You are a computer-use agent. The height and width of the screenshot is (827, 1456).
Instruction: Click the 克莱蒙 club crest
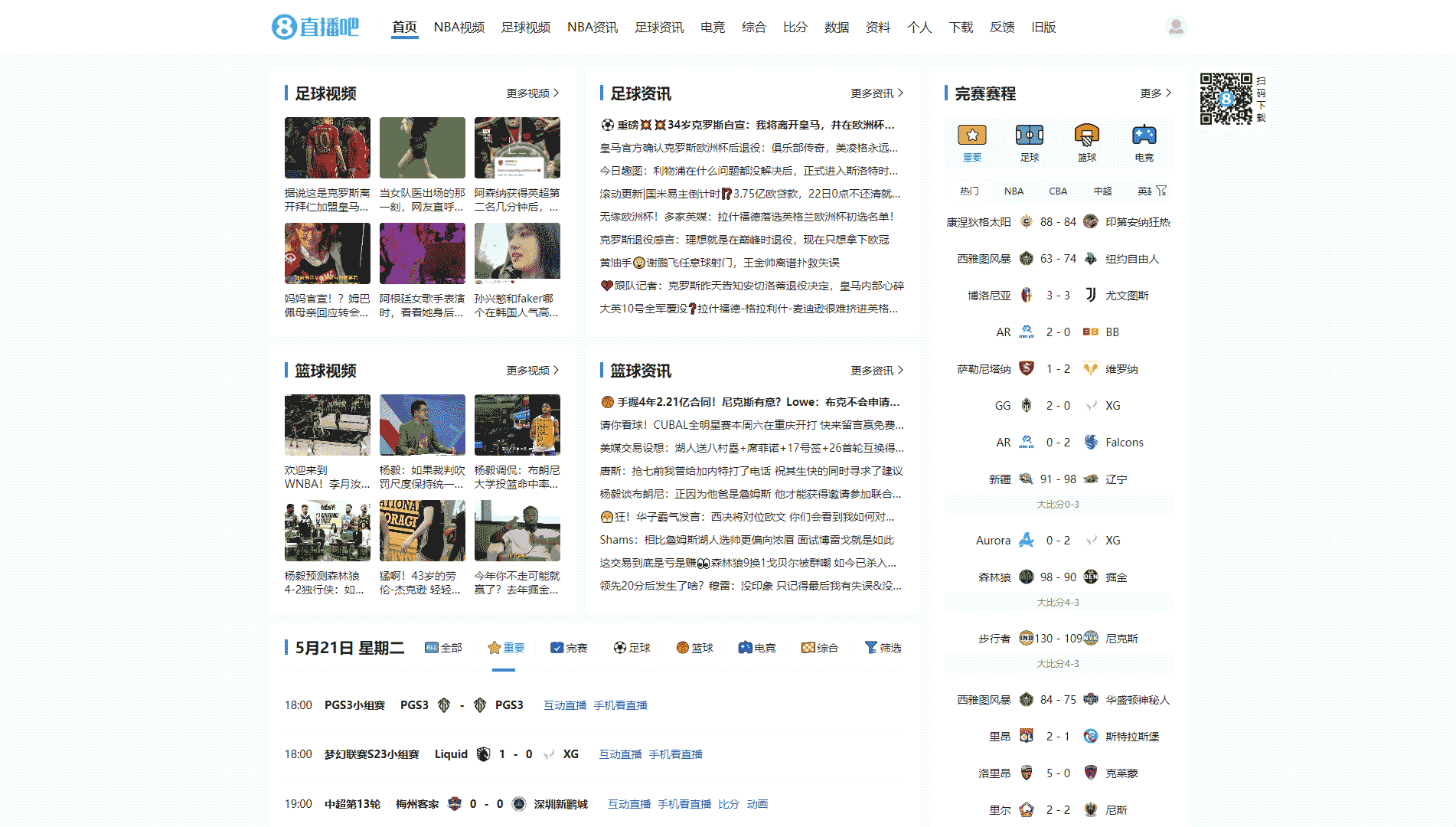pos(1091,773)
